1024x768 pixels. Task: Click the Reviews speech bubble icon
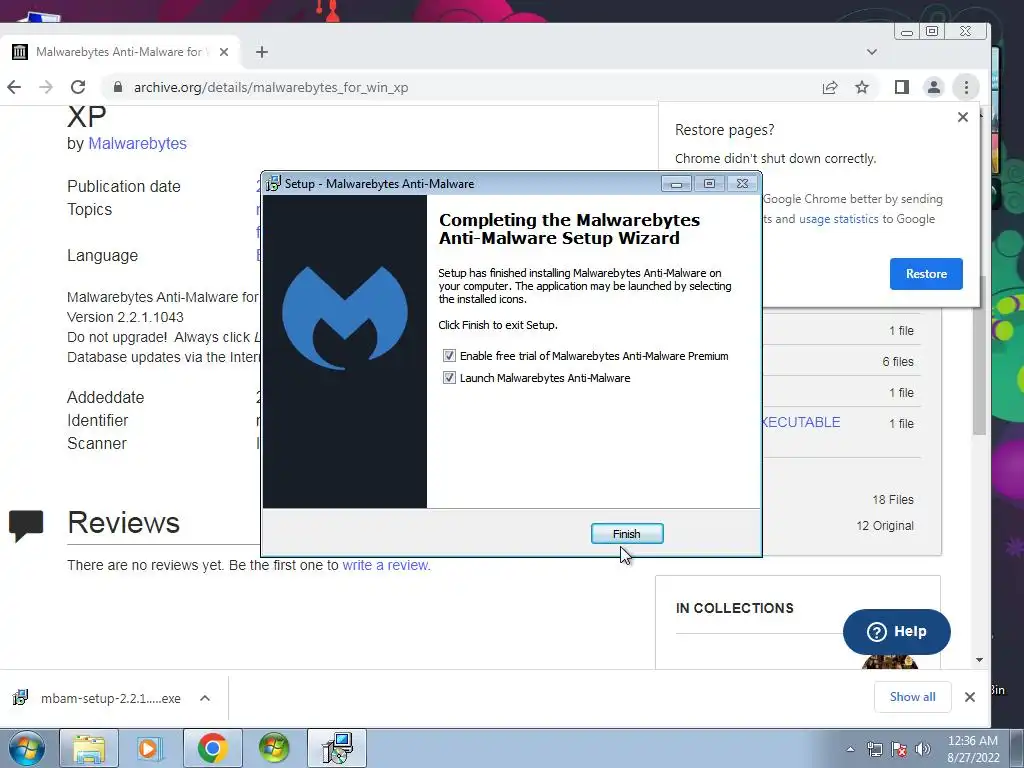tap(26, 525)
